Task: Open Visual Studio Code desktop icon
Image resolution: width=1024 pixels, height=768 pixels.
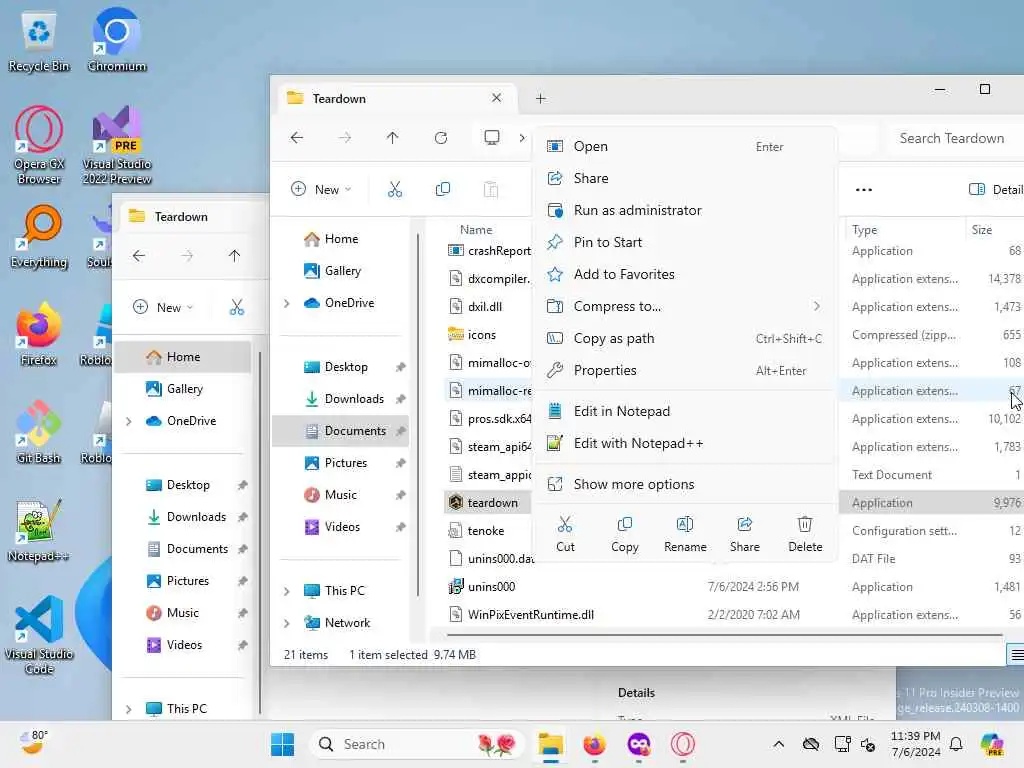Action: point(39,635)
